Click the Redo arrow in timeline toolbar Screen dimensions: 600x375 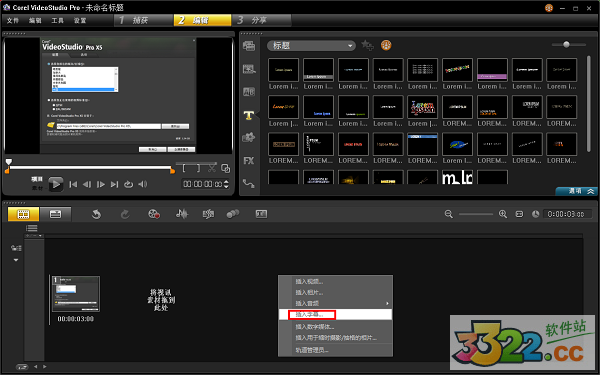point(125,214)
